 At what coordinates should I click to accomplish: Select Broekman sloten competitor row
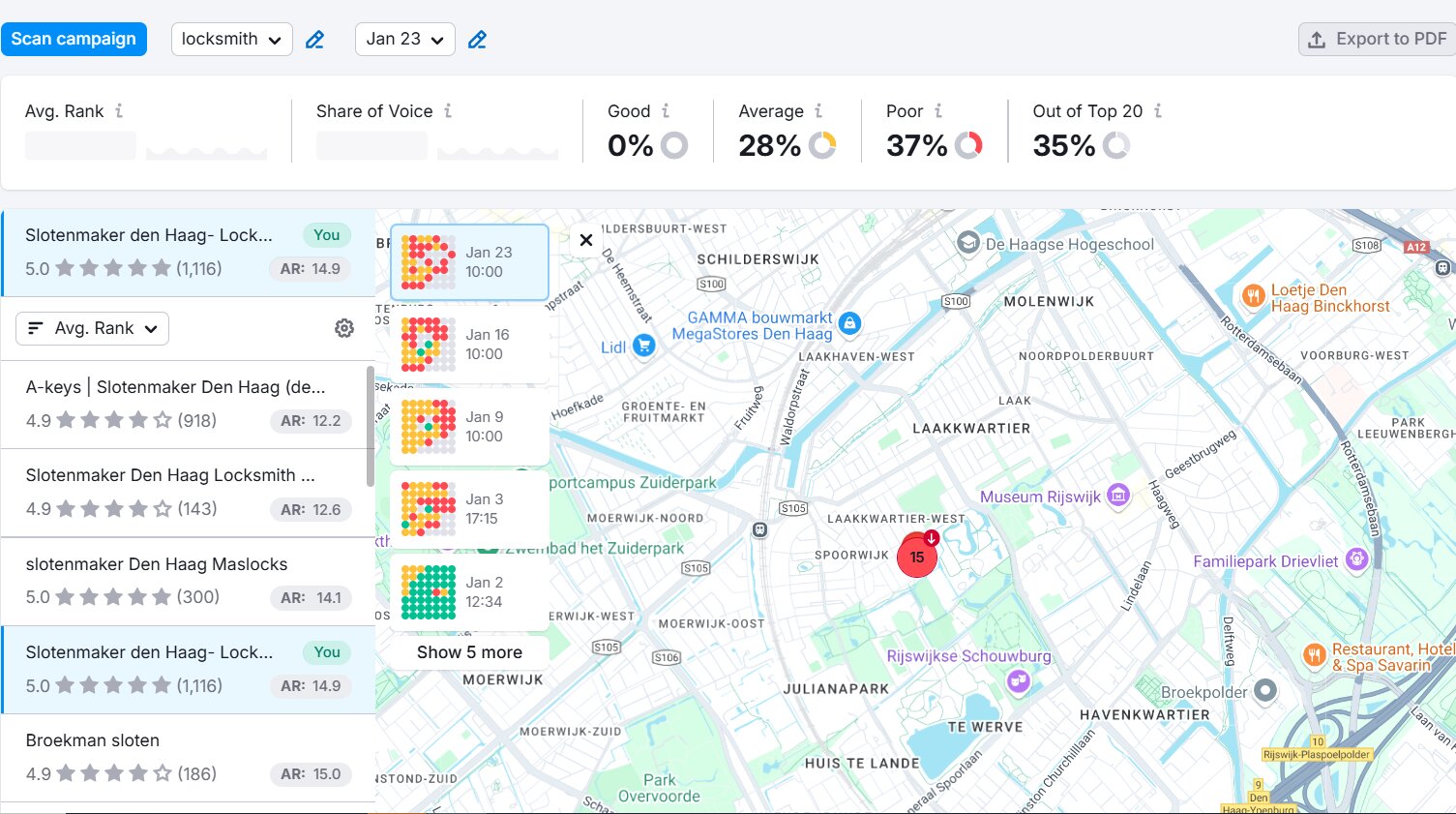[x=188, y=758]
